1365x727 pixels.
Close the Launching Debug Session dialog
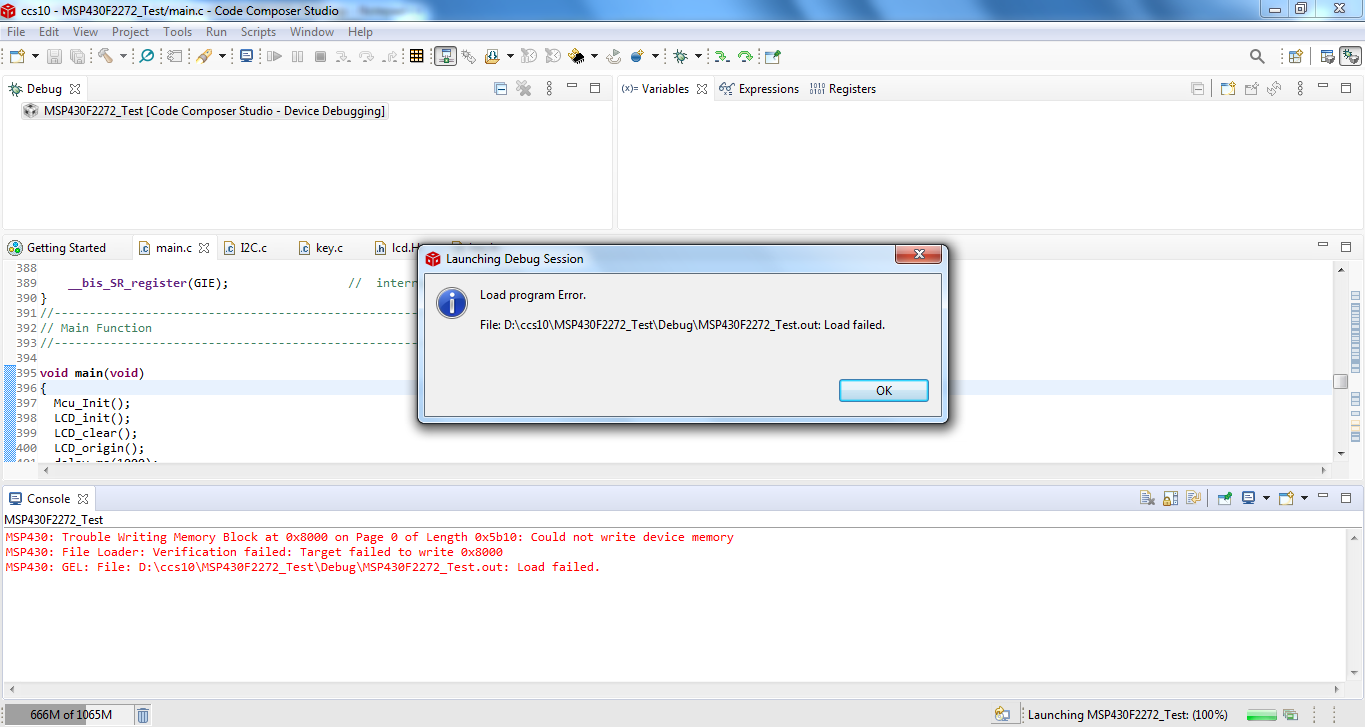tap(918, 256)
